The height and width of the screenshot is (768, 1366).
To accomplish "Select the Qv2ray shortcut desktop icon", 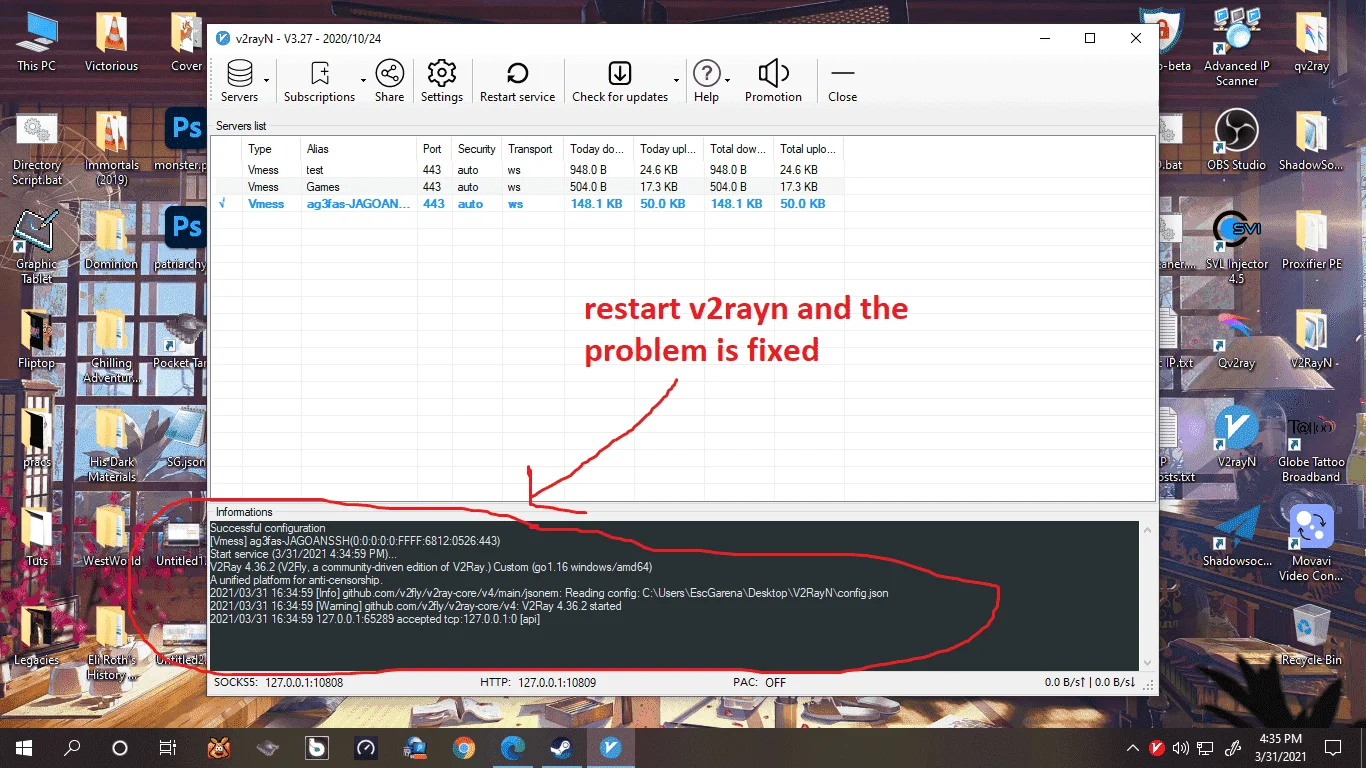I will coord(1237,339).
